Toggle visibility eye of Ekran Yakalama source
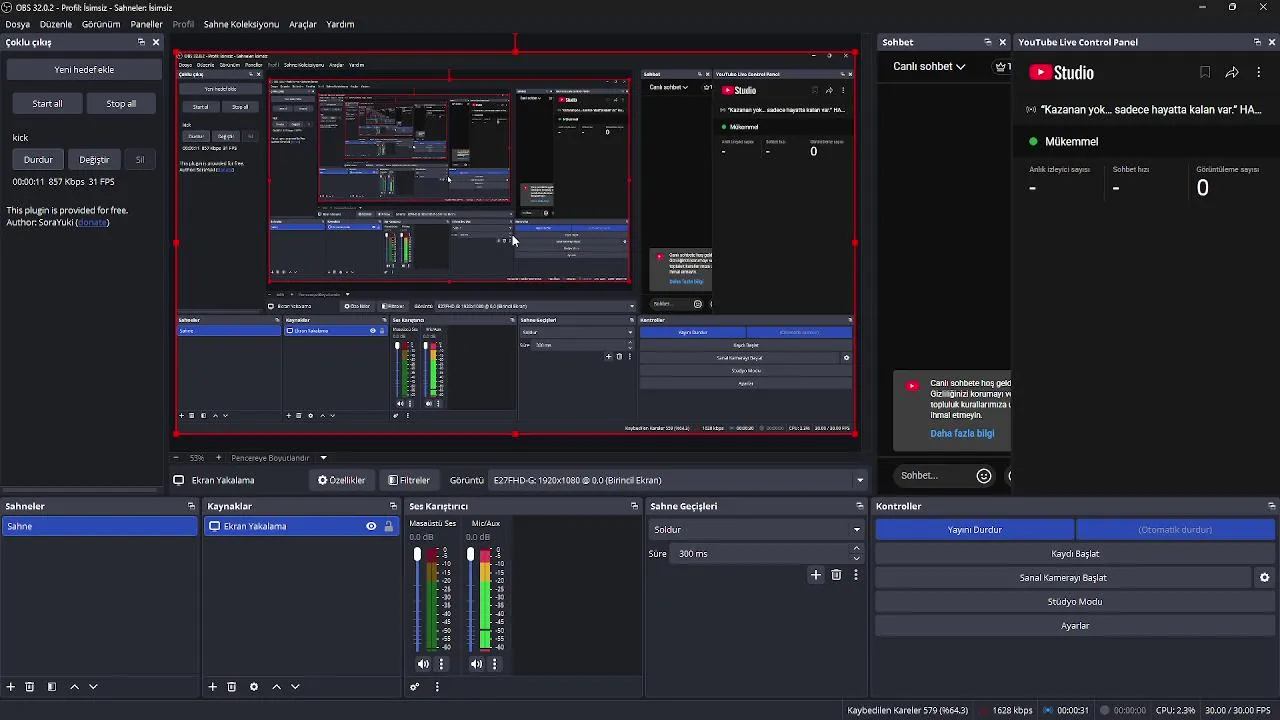The height and width of the screenshot is (720, 1280). click(x=371, y=526)
